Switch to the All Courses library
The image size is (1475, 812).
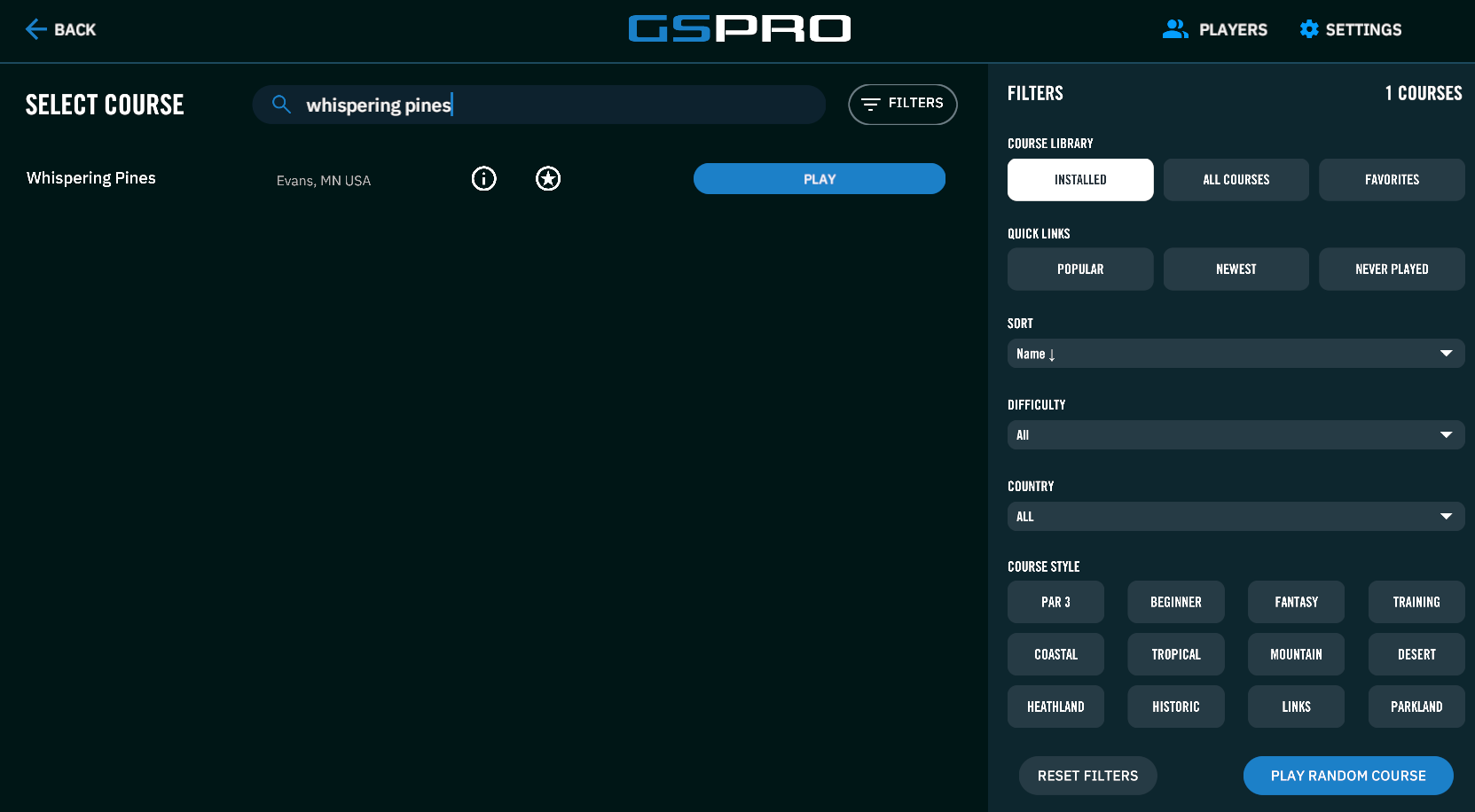click(1236, 180)
